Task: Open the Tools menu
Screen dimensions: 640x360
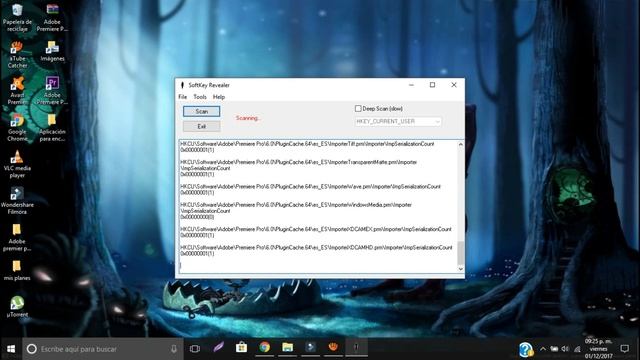Action: click(200, 97)
